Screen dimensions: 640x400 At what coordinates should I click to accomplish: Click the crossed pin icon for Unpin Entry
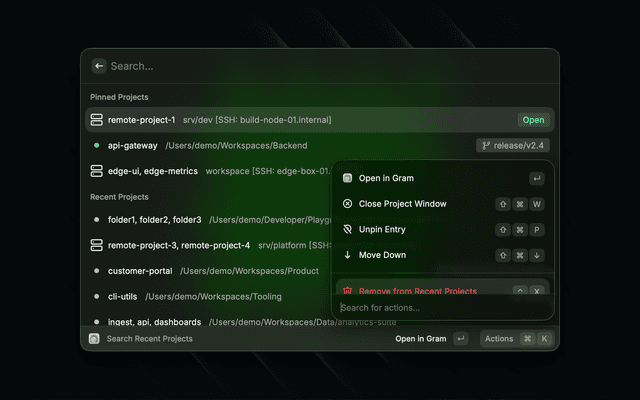(347, 229)
